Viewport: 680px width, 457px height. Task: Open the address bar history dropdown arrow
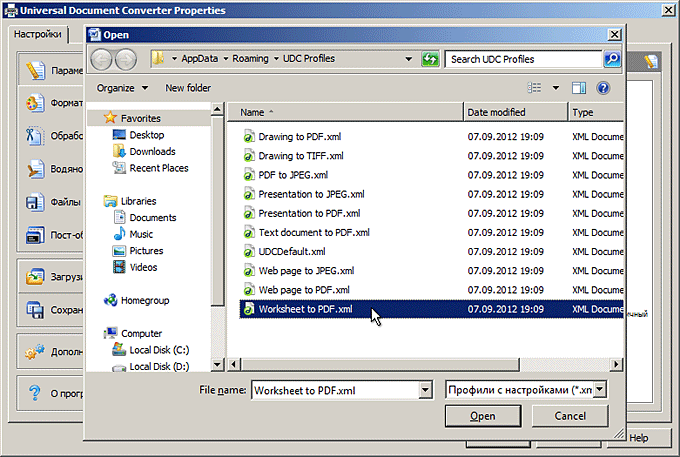409,59
